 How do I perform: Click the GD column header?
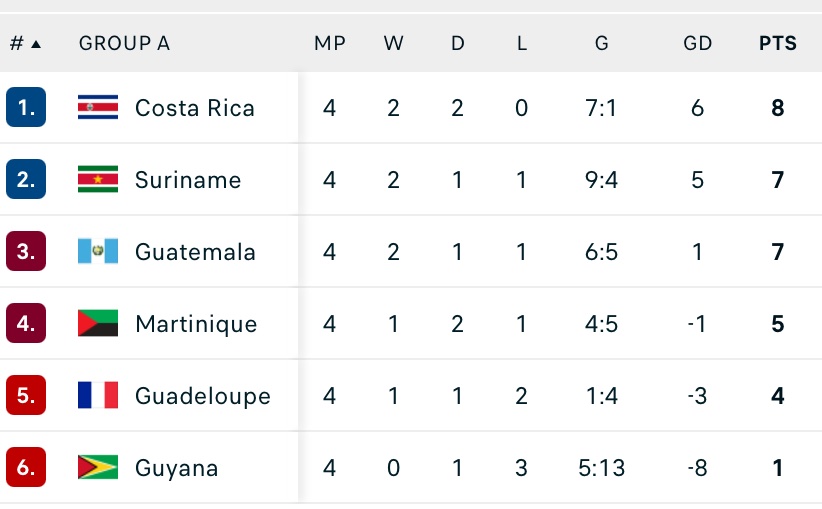coord(697,44)
